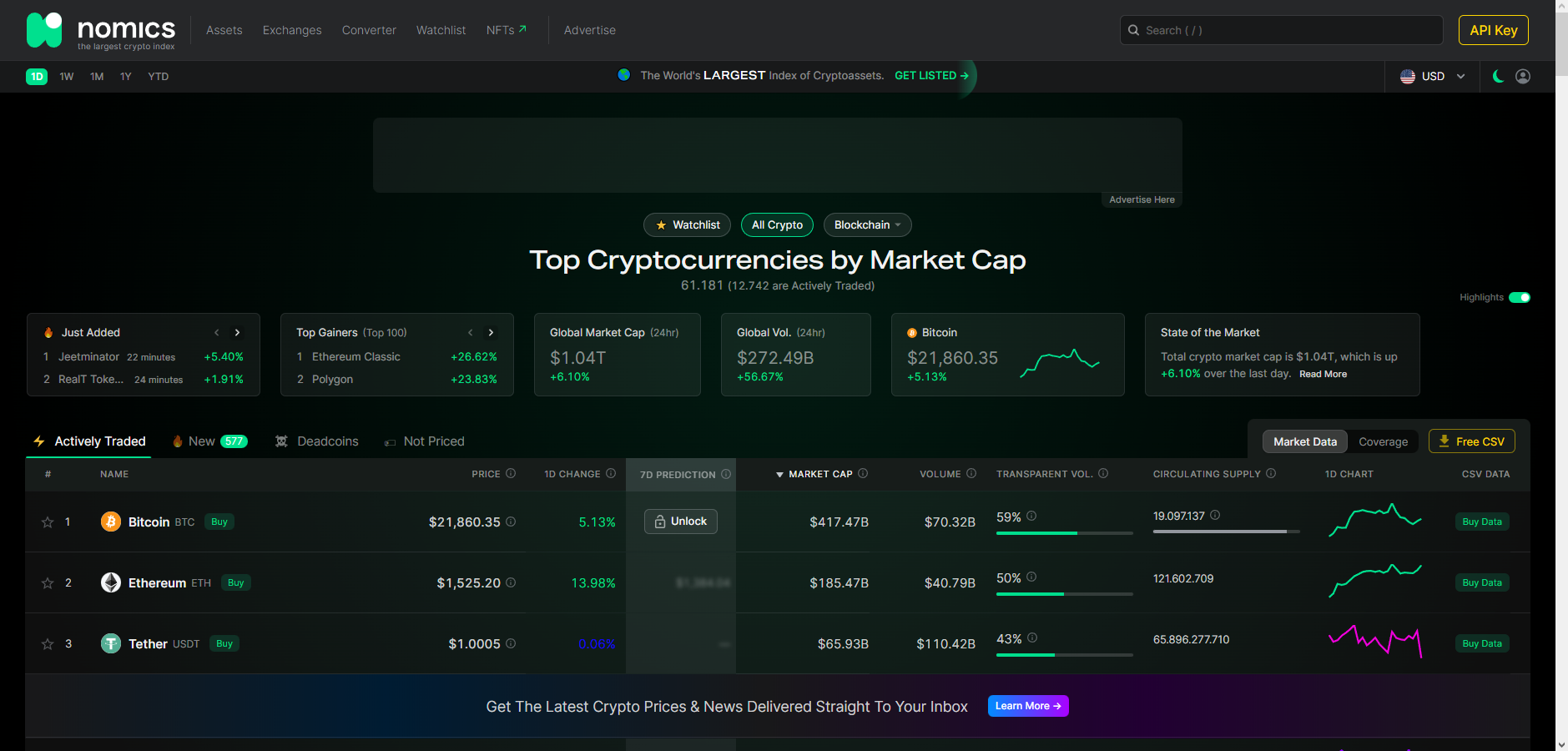The height and width of the screenshot is (751, 1568).
Task: Click Bitcoin circulating supply progress bar
Action: click(1227, 532)
